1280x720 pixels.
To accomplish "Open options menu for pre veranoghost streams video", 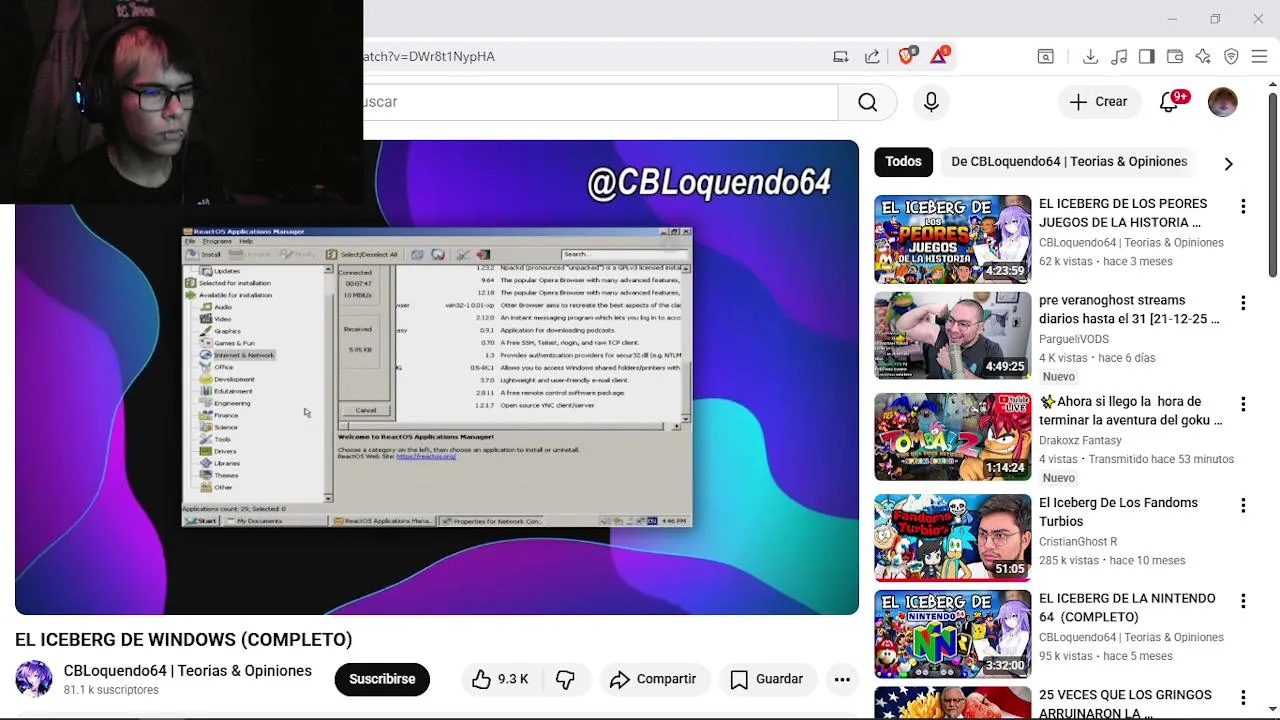I will pos(1243,303).
